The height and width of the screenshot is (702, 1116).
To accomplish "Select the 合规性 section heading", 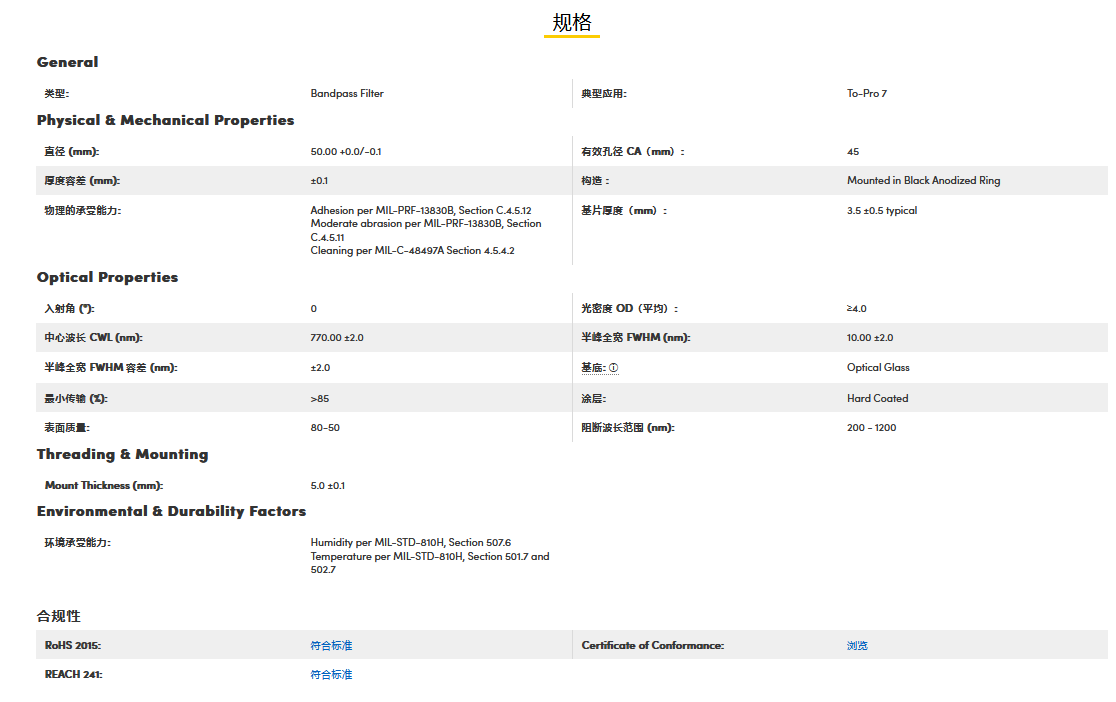I will [x=59, y=616].
